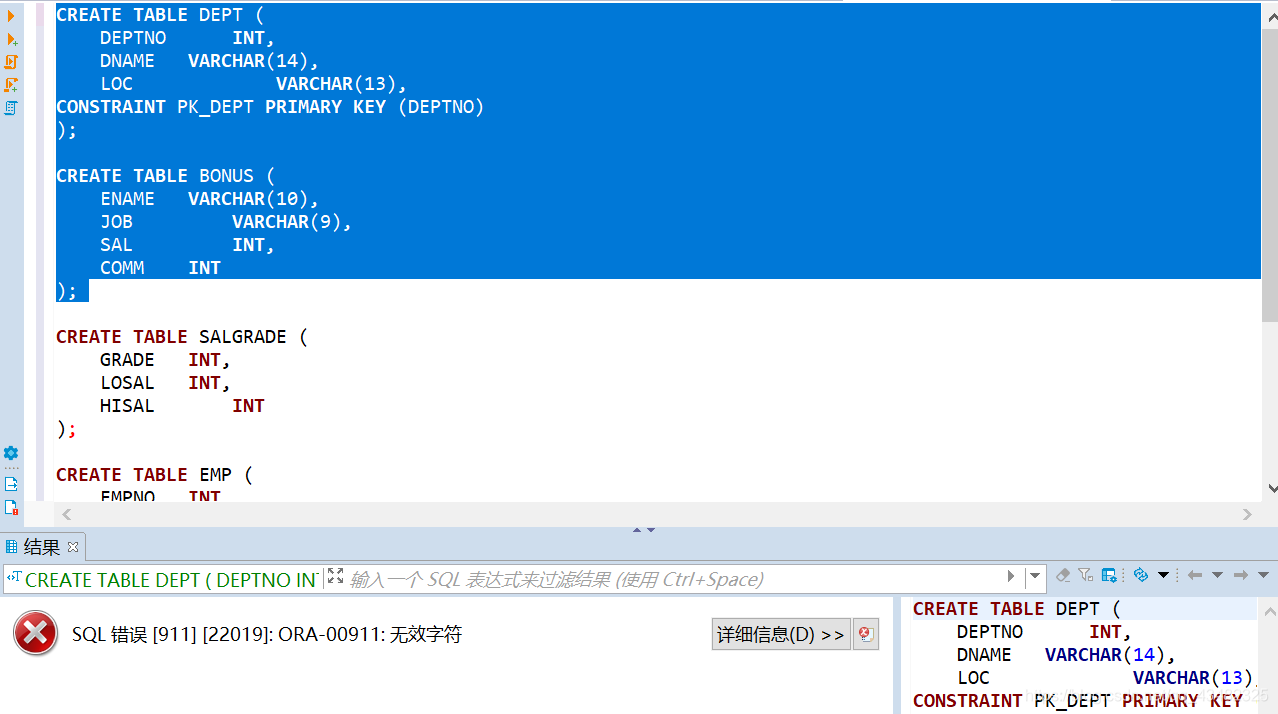Click execute script in separate tabs icon
This screenshot has width=1278, height=714.
(x=11, y=85)
